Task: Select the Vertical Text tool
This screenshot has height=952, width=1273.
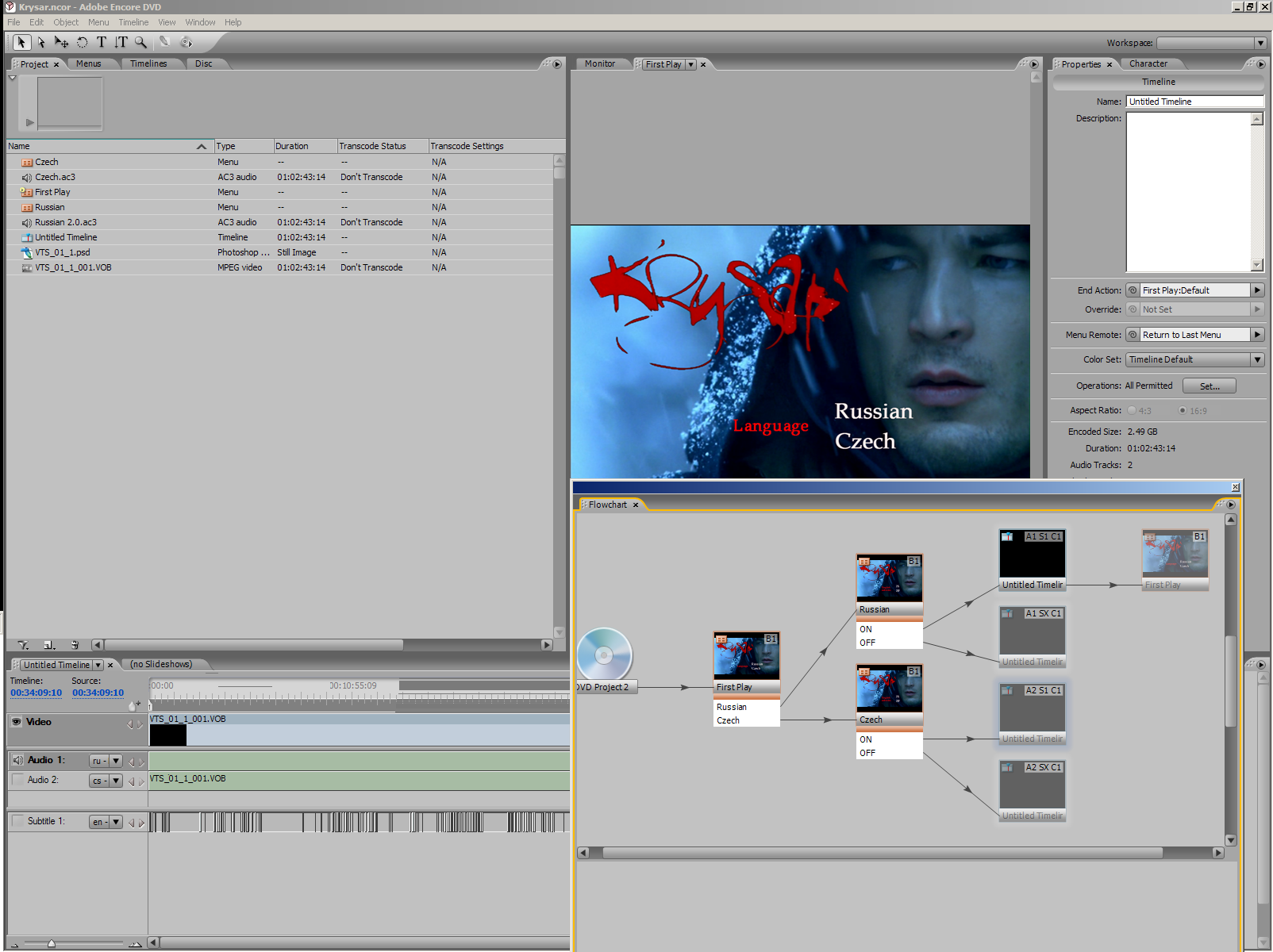Action: 121,42
